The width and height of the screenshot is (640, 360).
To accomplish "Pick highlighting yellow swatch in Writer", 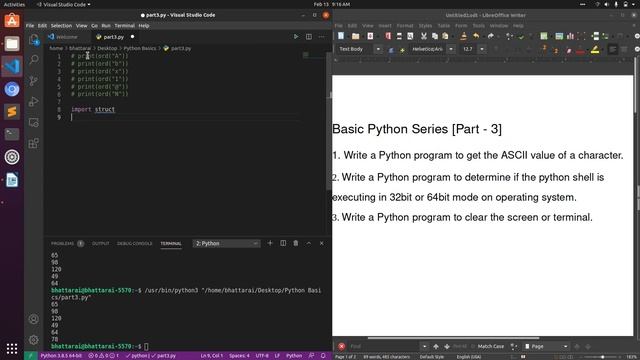I will [x=595, y=49].
